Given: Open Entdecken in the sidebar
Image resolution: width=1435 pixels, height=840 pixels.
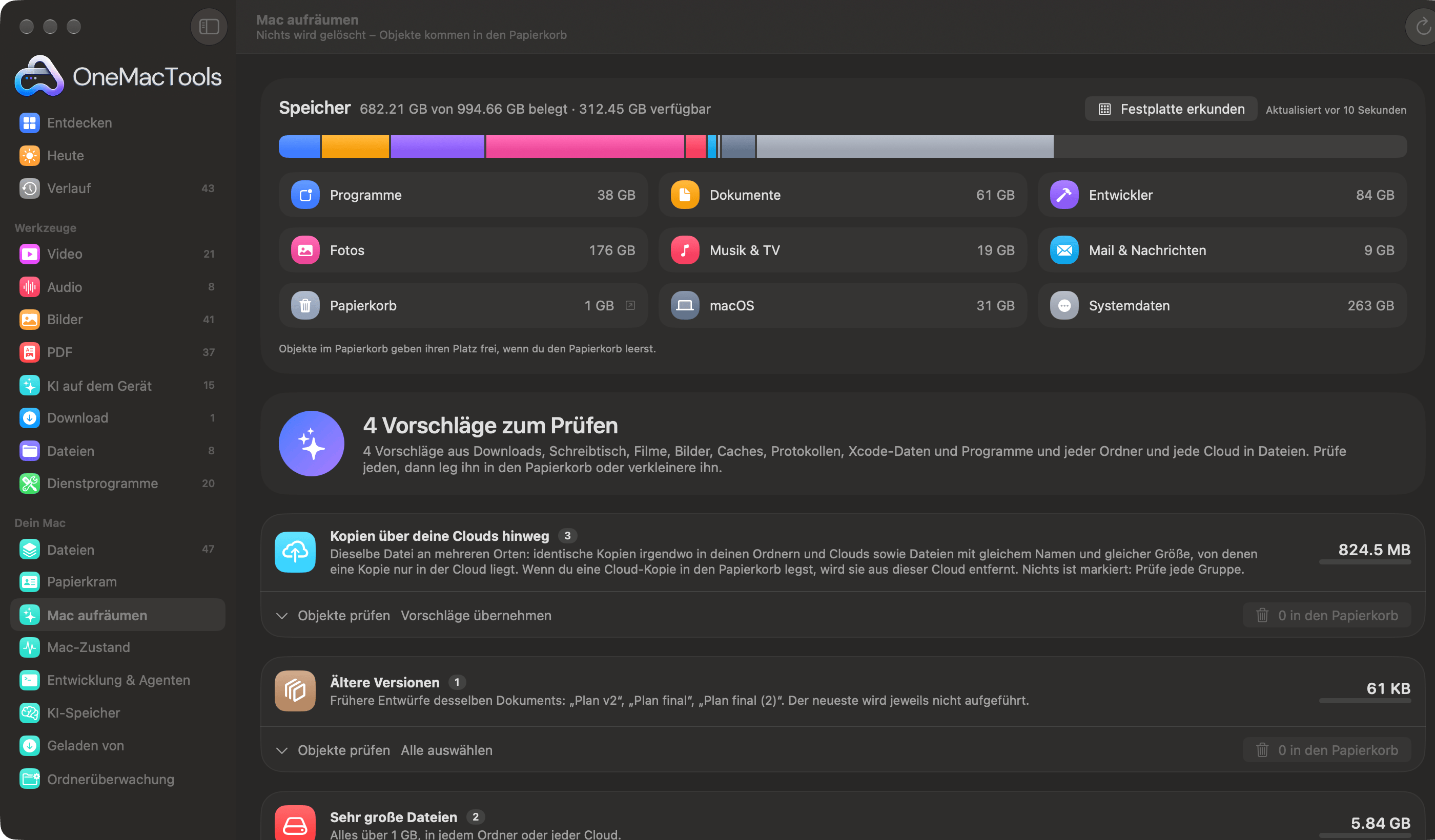Looking at the screenshot, I should (117, 122).
